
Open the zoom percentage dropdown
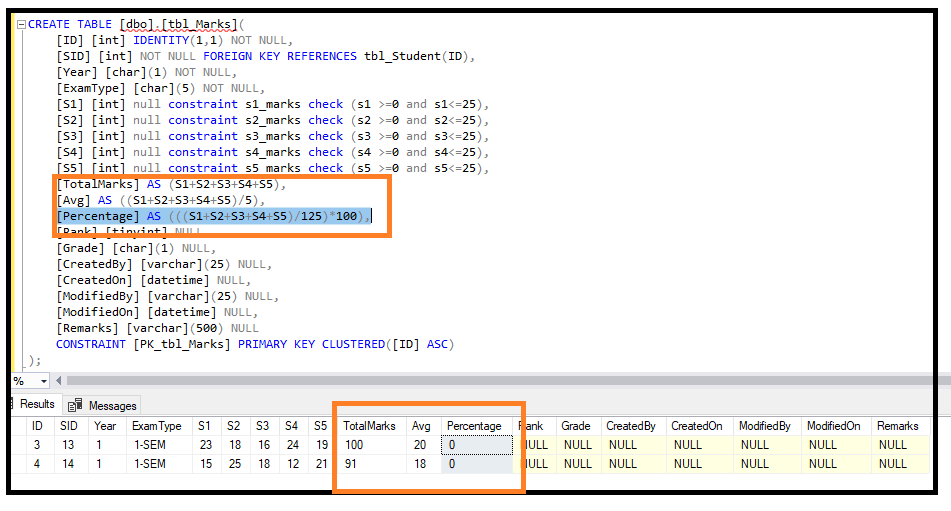click(x=44, y=381)
